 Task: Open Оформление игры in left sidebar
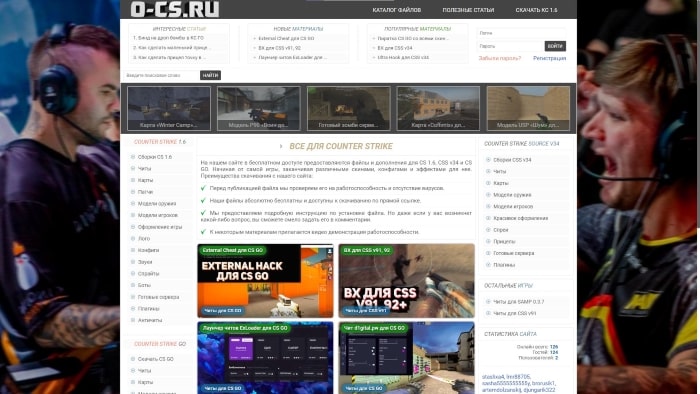160,227
